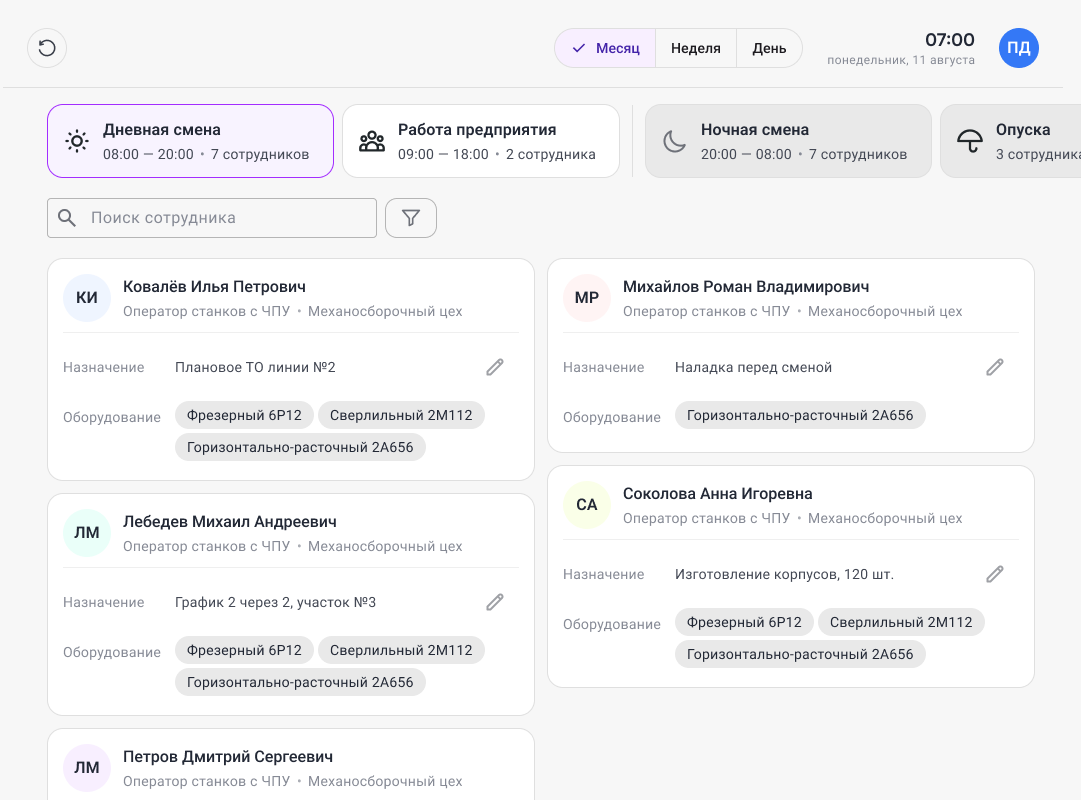Focus the Поиск сотрудника search field

(212, 218)
